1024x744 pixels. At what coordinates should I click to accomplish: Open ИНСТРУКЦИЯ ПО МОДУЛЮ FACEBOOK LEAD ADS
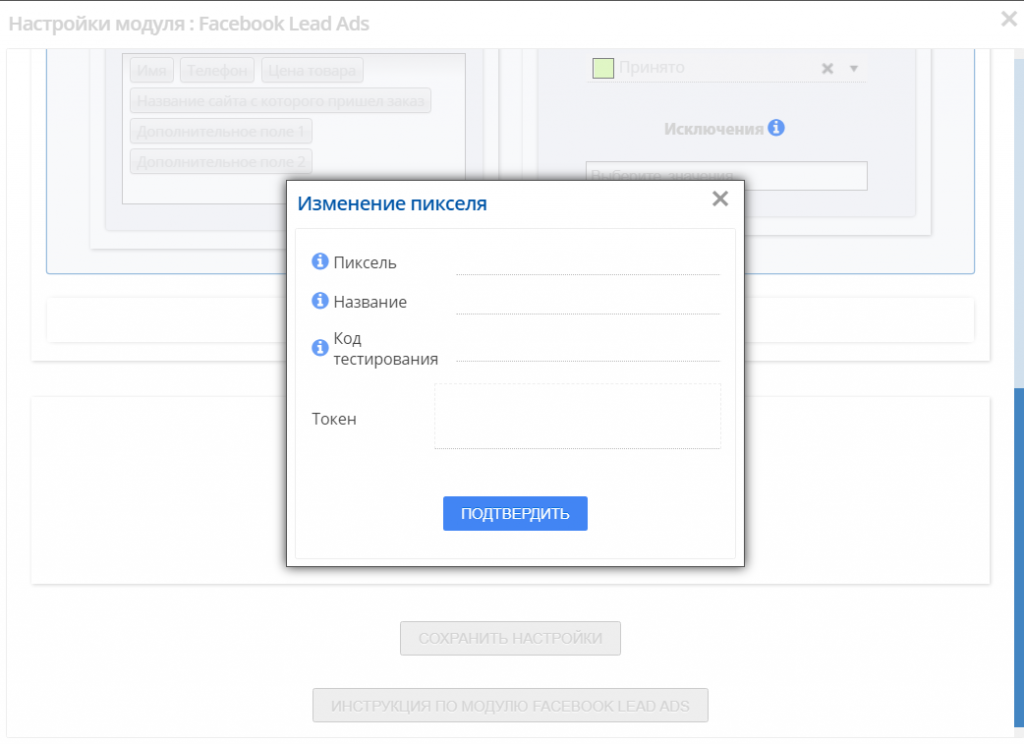(510, 705)
